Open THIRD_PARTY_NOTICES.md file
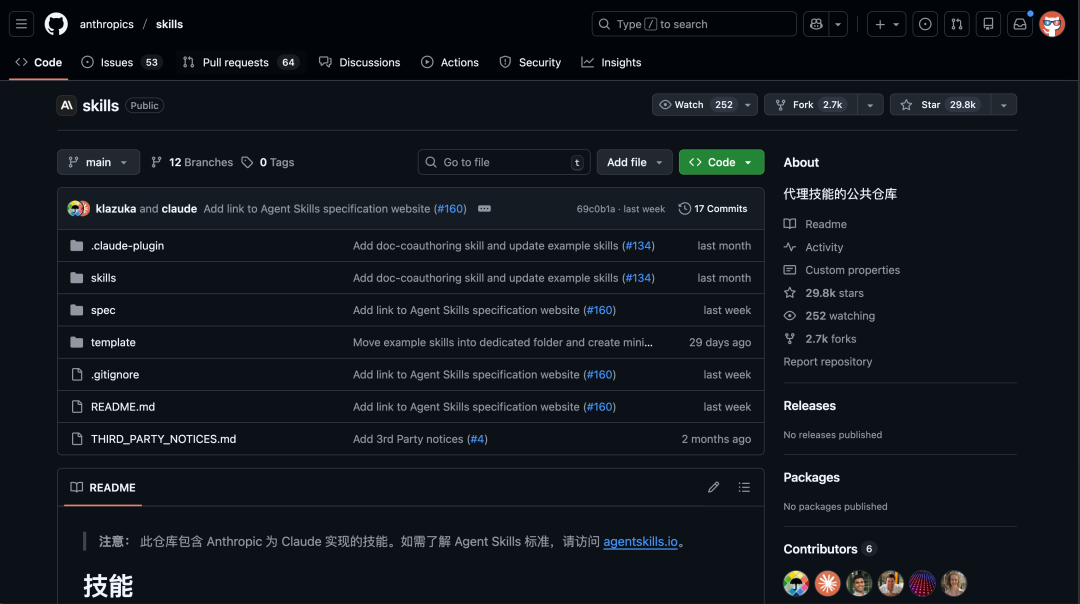This screenshot has width=1080, height=604. click(163, 439)
